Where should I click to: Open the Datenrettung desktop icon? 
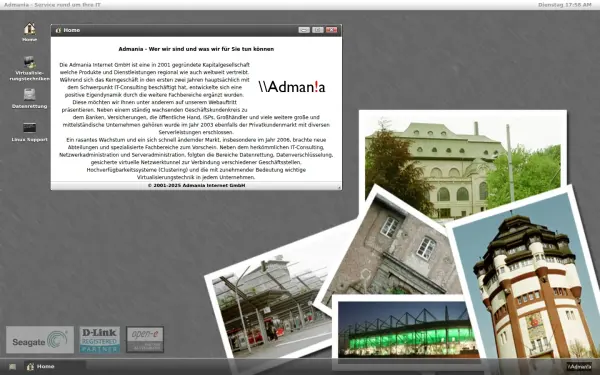[x=29, y=98]
